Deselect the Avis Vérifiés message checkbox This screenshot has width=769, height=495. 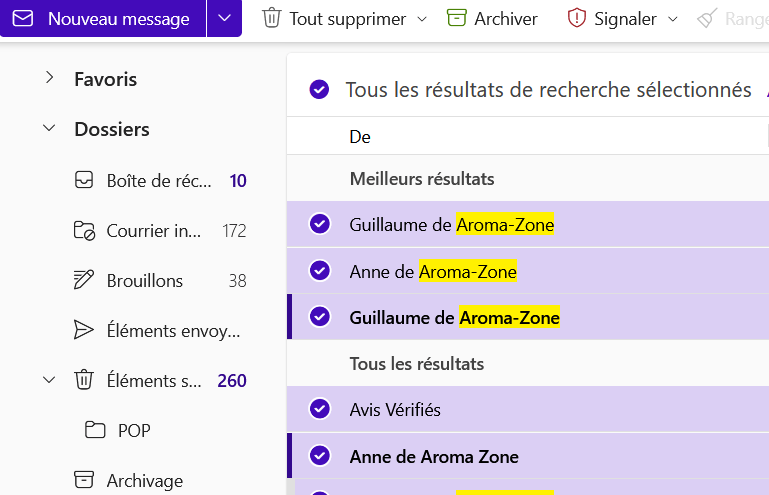click(320, 409)
